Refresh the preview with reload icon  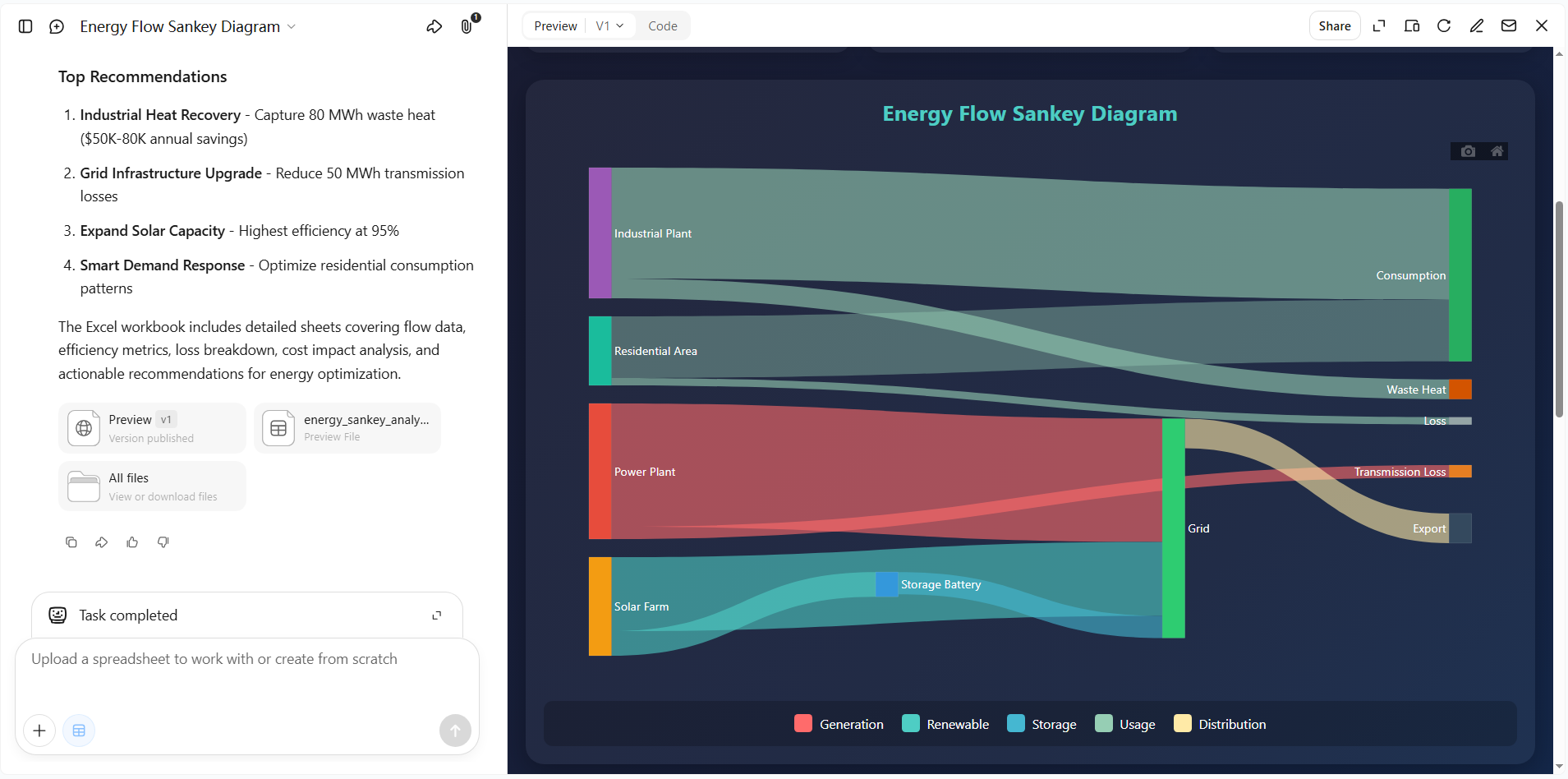(1444, 25)
